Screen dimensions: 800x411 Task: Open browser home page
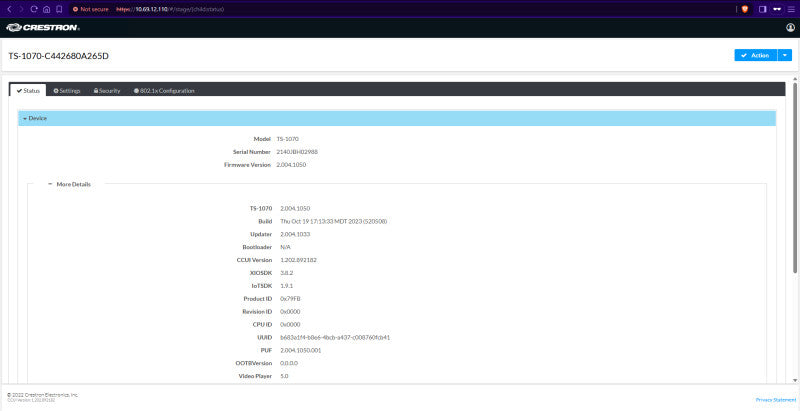46,9
